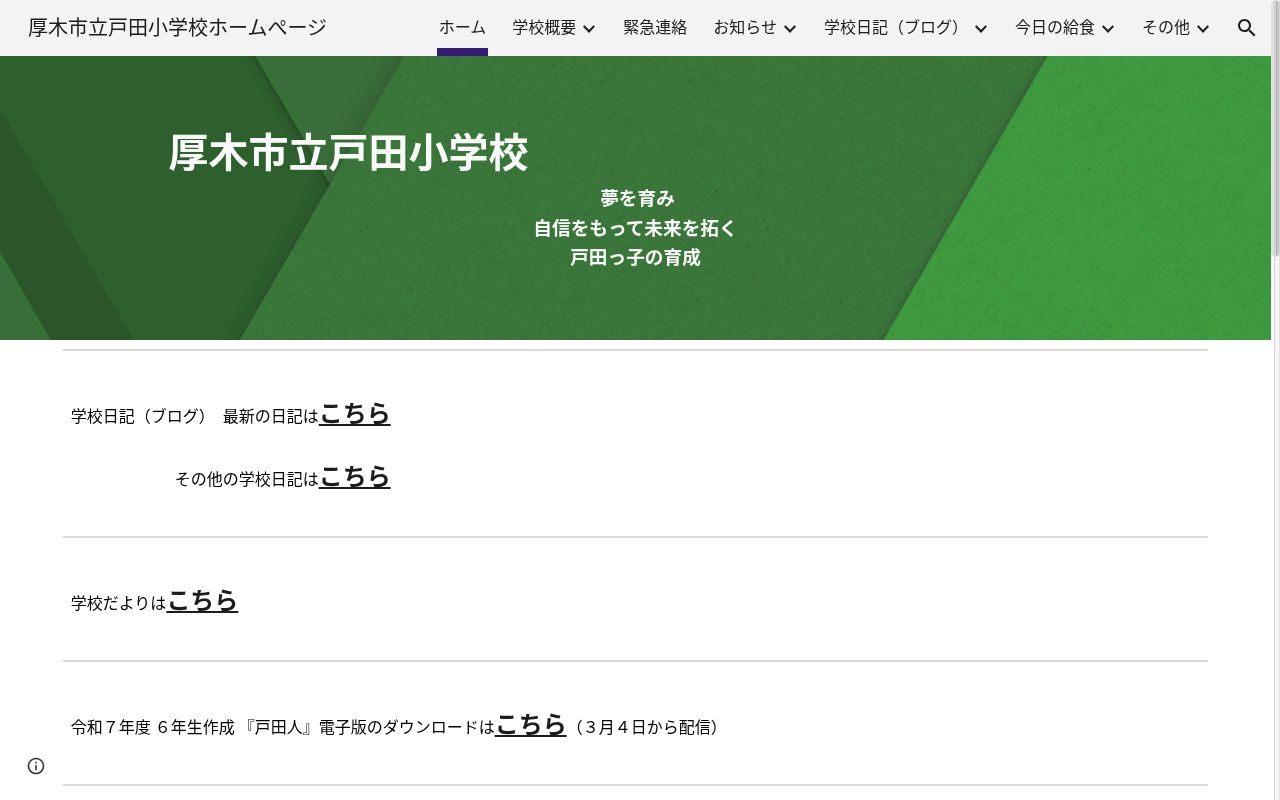
Task: Click the text （3月4日から配信）
Action: (646, 727)
